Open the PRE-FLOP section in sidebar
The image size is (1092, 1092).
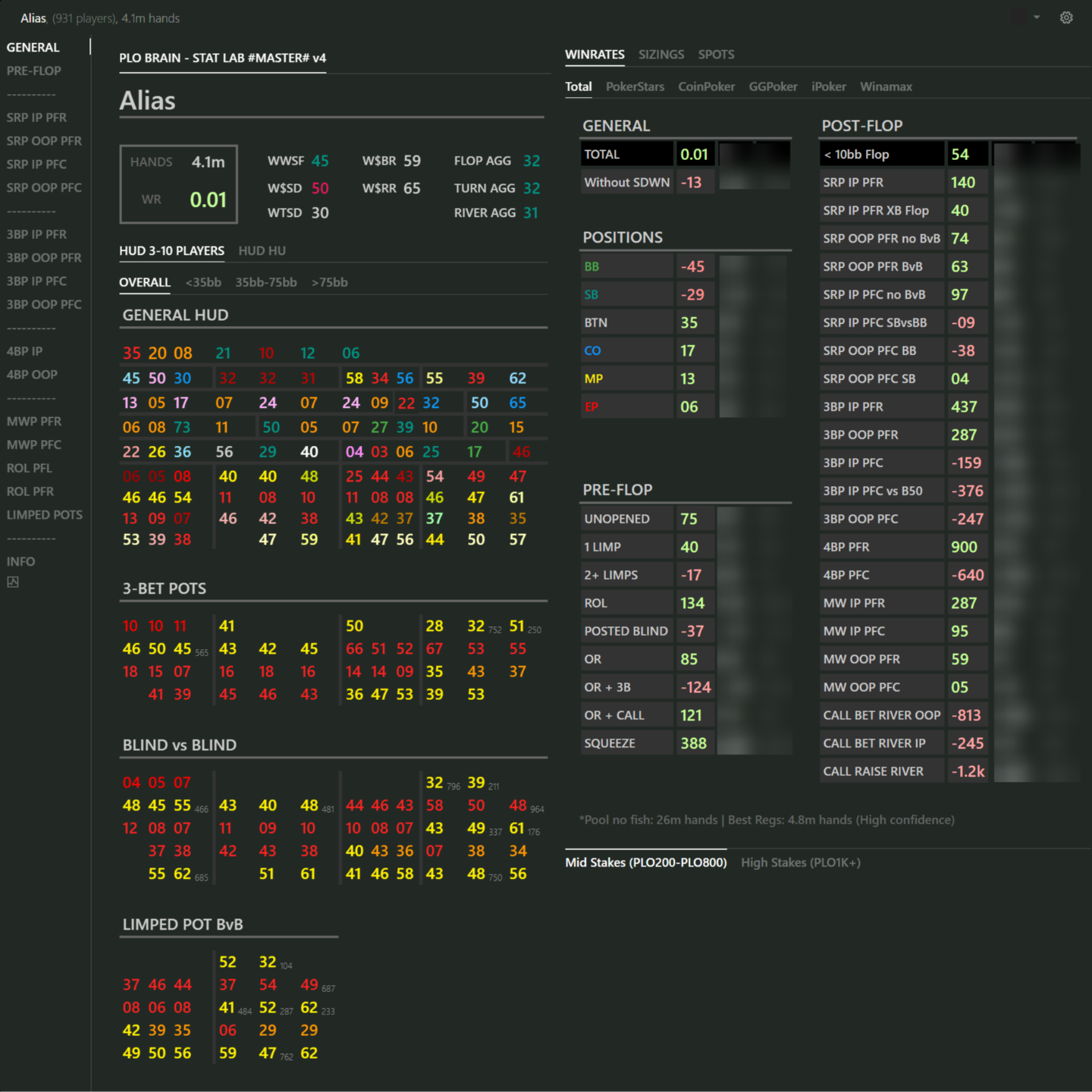click(33, 70)
